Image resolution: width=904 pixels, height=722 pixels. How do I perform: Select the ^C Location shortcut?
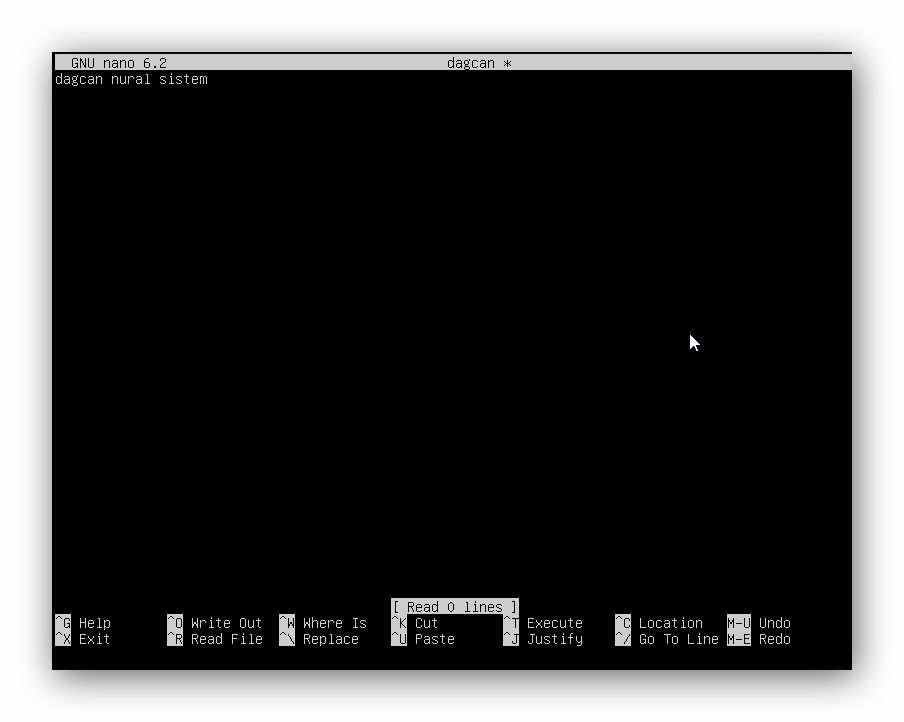[659, 623]
